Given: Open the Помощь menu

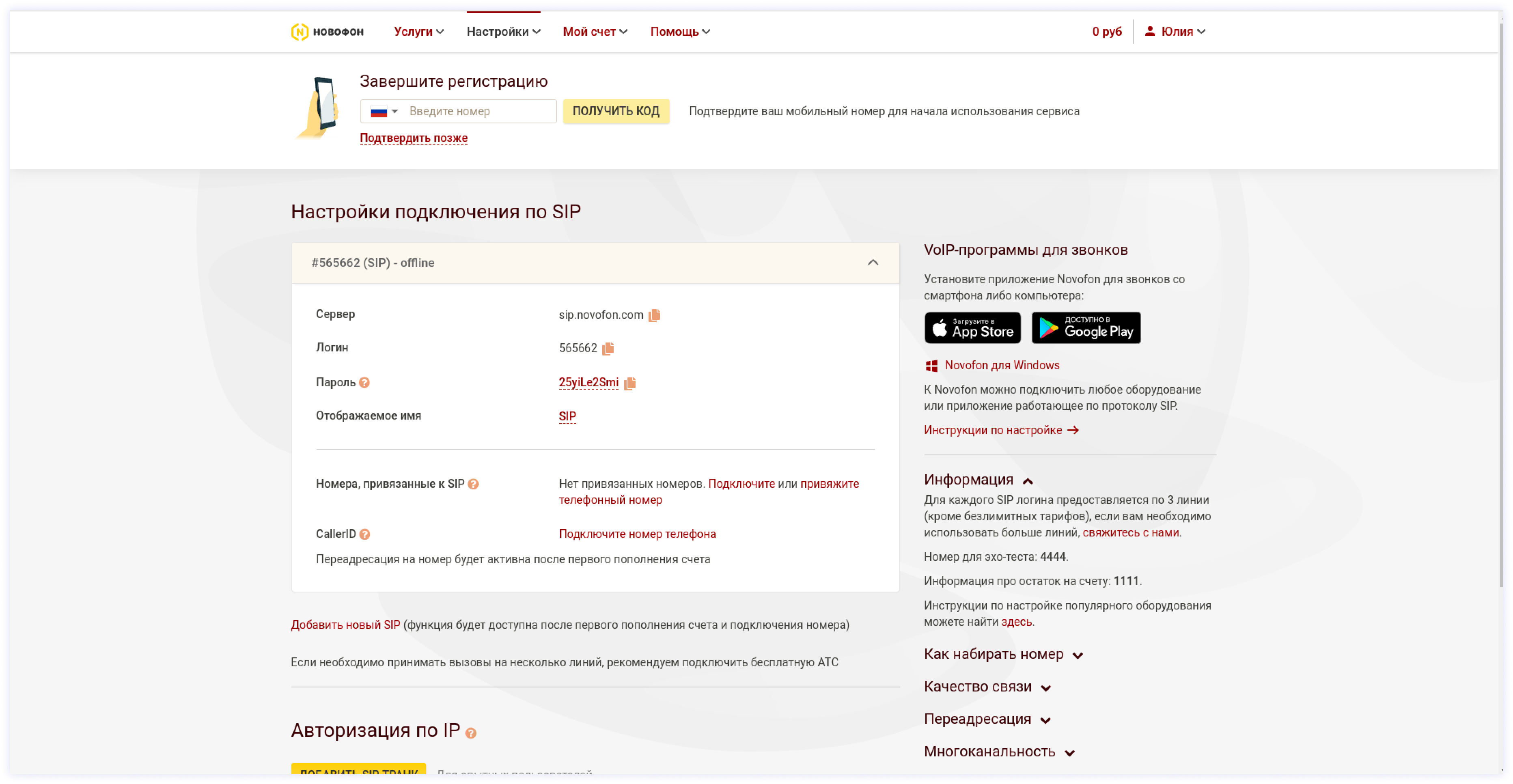Looking at the screenshot, I should pyautogui.click(x=680, y=32).
